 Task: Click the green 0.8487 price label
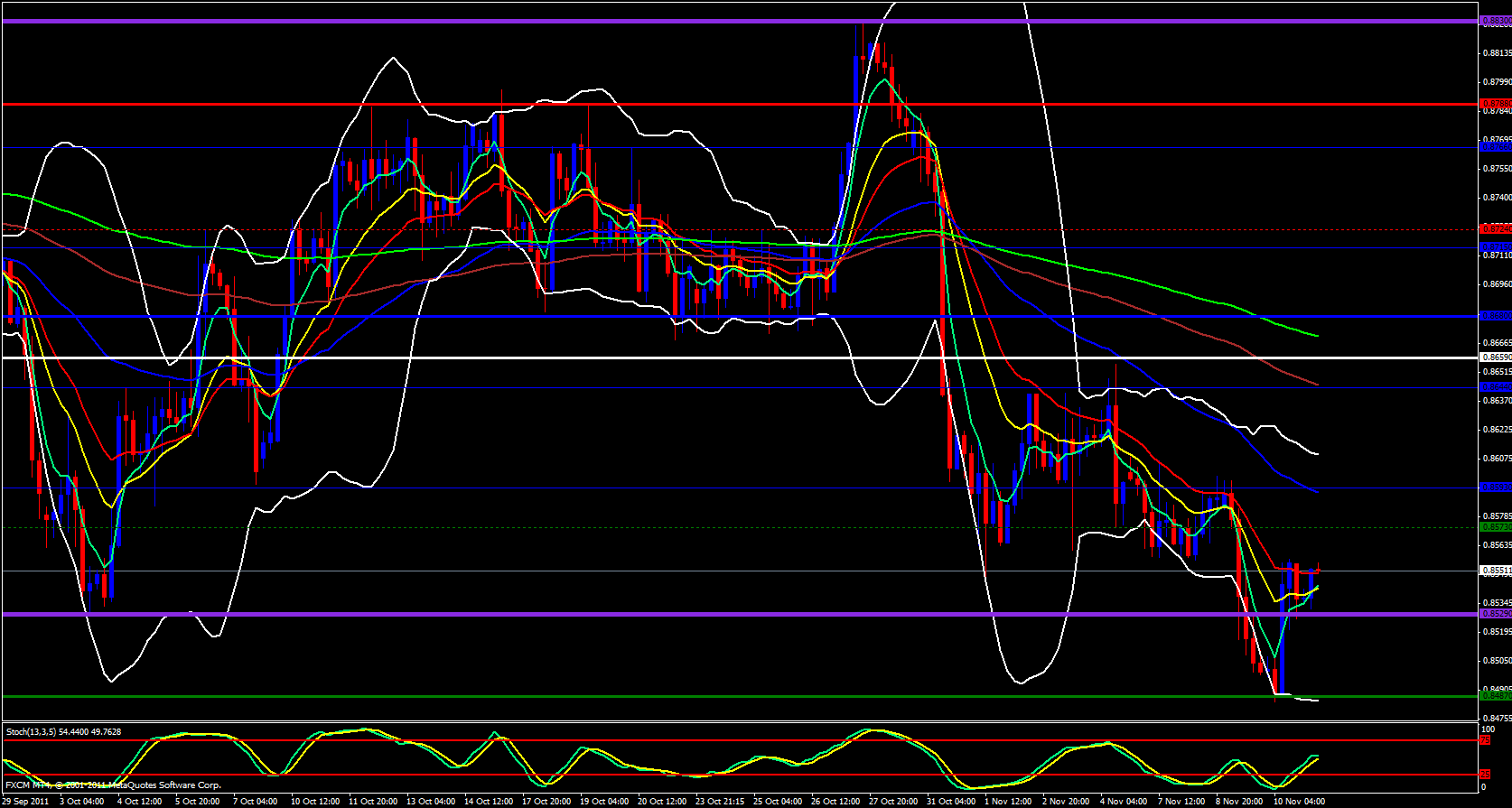(x=1495, y=695)
